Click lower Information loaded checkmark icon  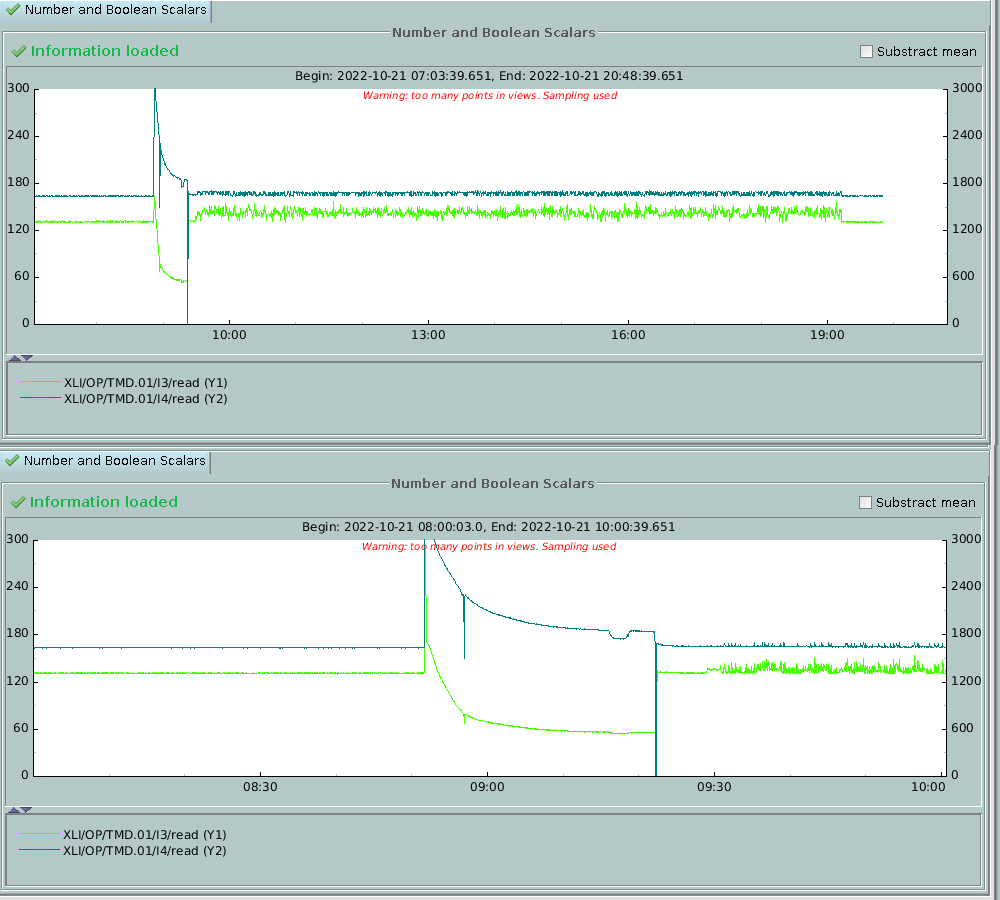18,503
